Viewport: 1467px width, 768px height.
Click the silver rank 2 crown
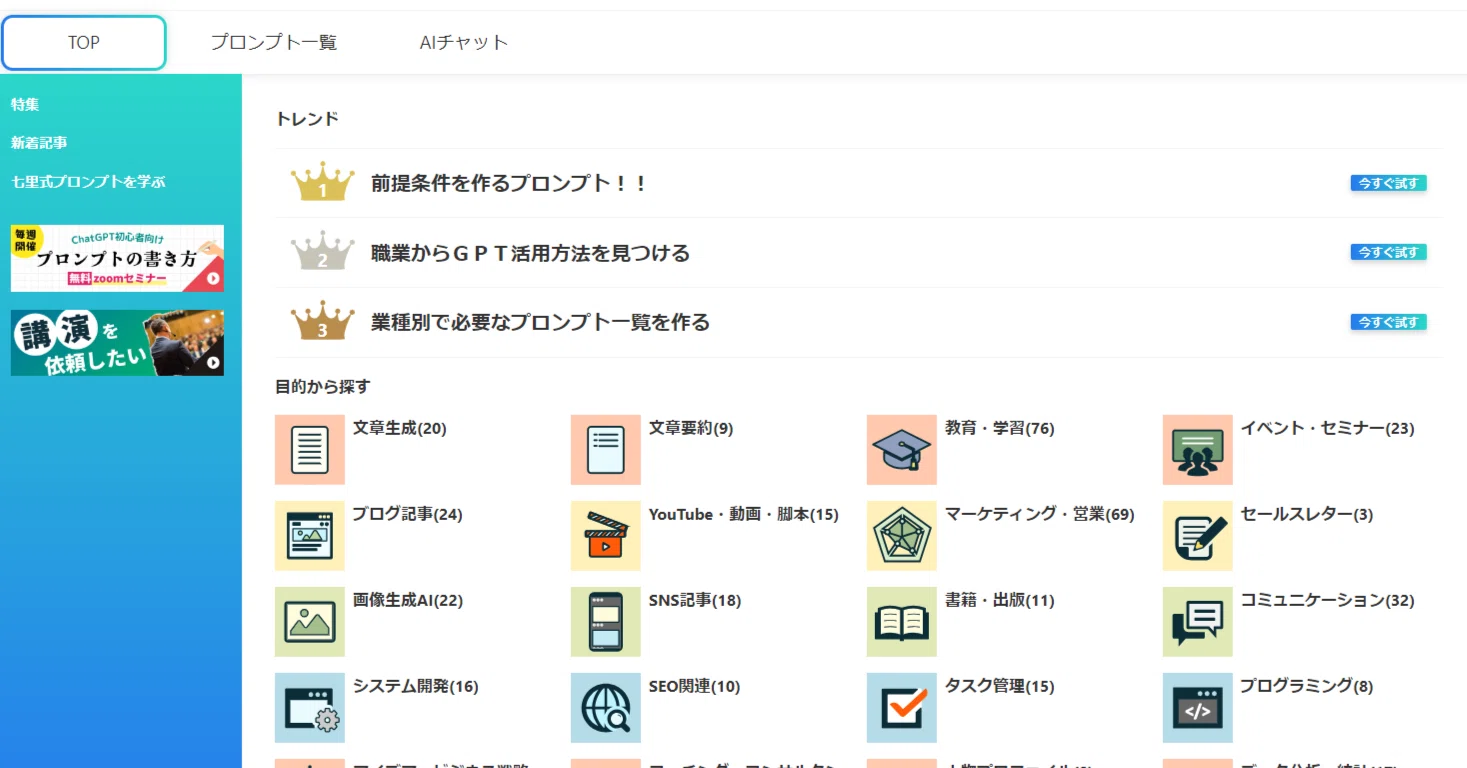323,252
